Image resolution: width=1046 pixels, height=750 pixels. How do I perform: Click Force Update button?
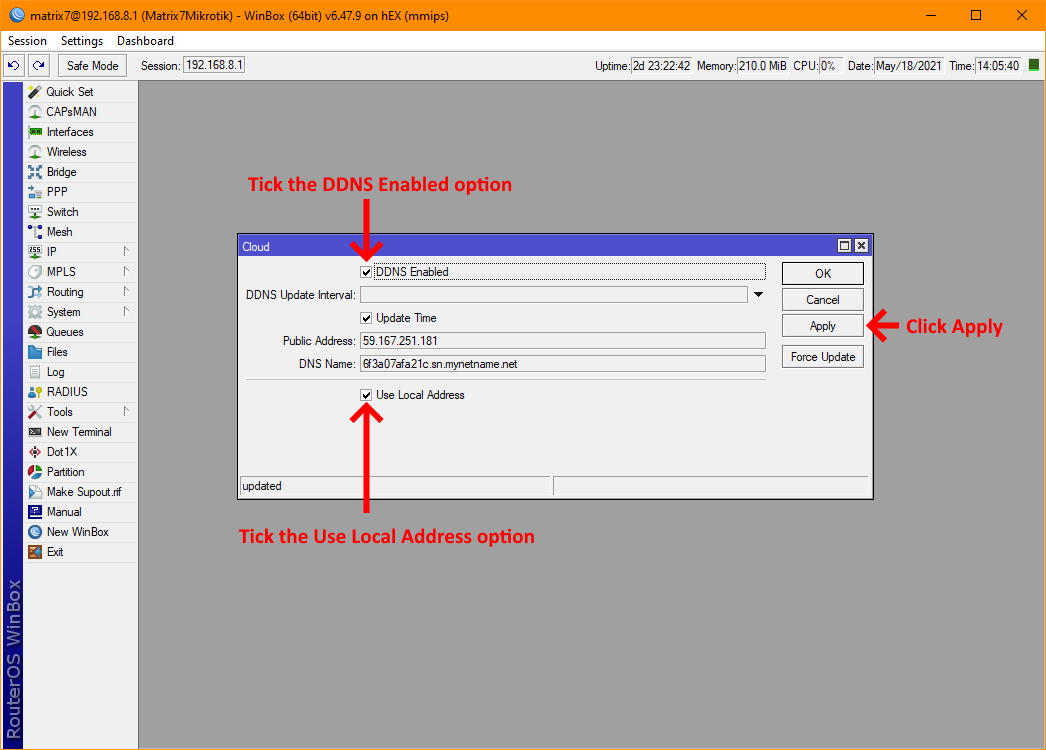tap(823, 357)
